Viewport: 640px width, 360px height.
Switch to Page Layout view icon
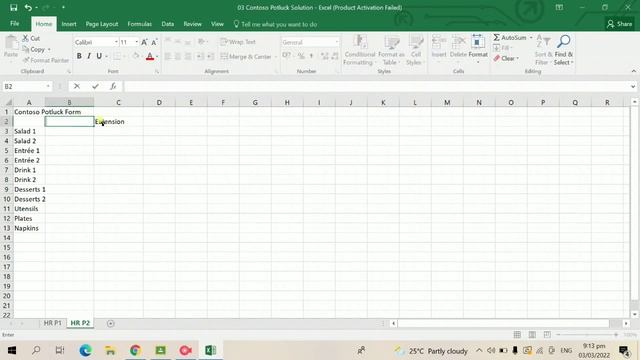click(x=532, y=335)
